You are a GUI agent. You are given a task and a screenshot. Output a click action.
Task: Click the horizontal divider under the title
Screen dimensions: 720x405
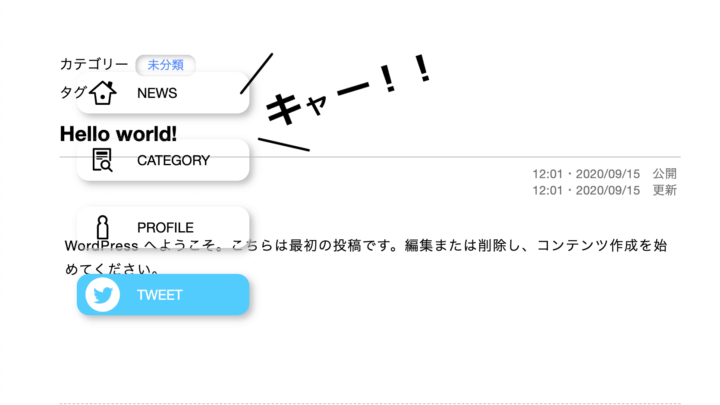click(370, 157)
